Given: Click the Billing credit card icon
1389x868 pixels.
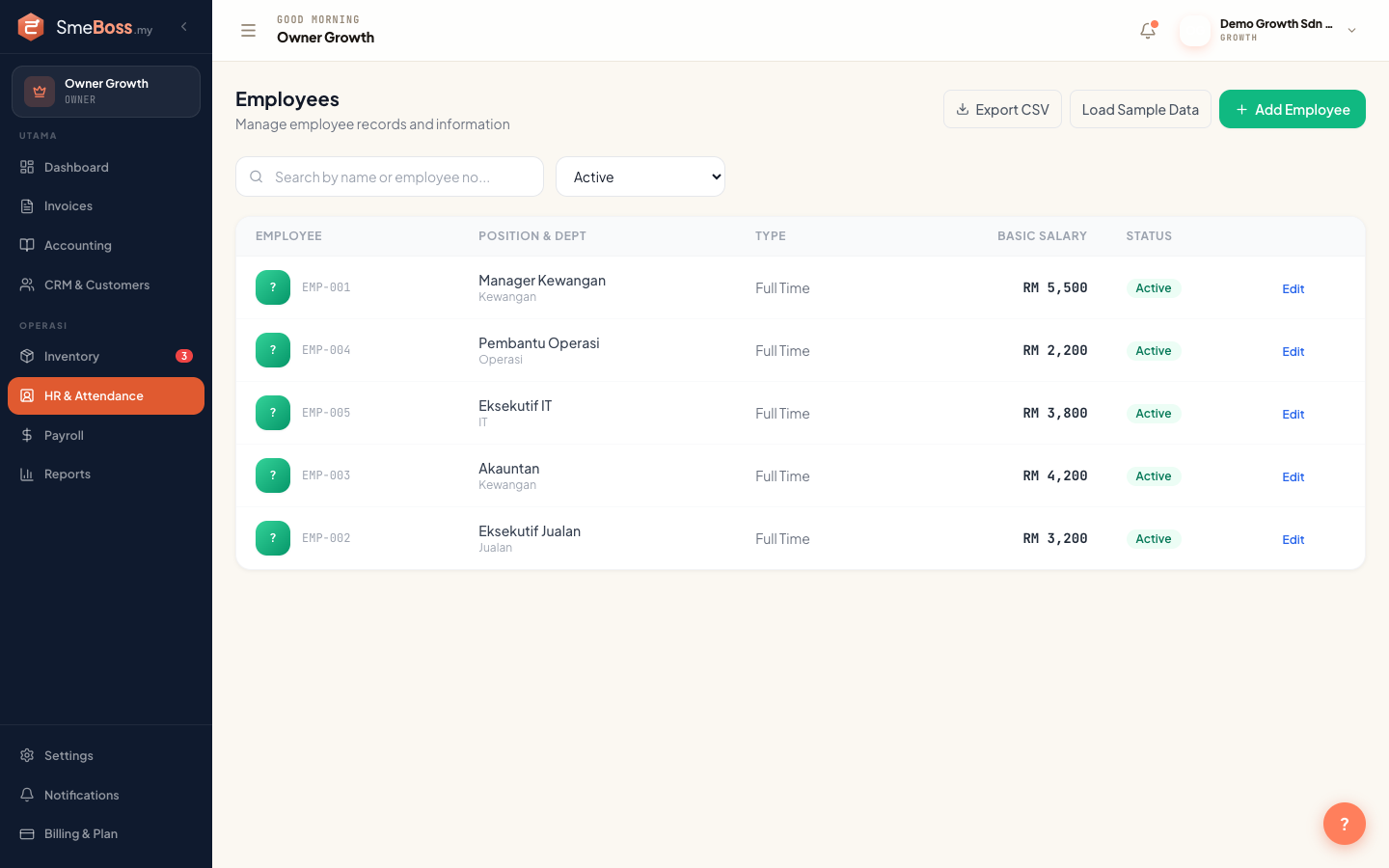Looking at the screenshot, I should (27, 833).
